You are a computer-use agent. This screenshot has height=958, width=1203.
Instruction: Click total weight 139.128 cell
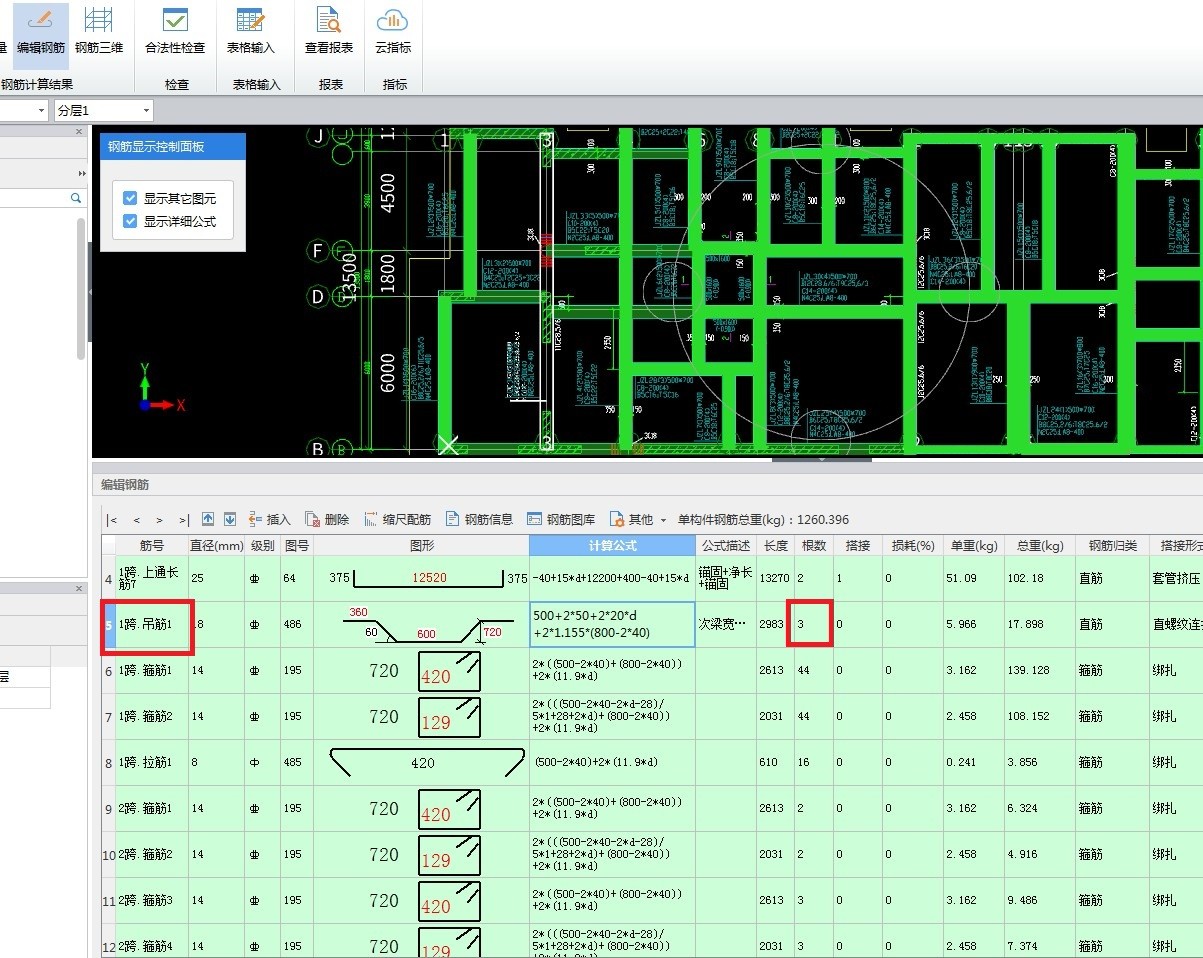coord(1040,670)
